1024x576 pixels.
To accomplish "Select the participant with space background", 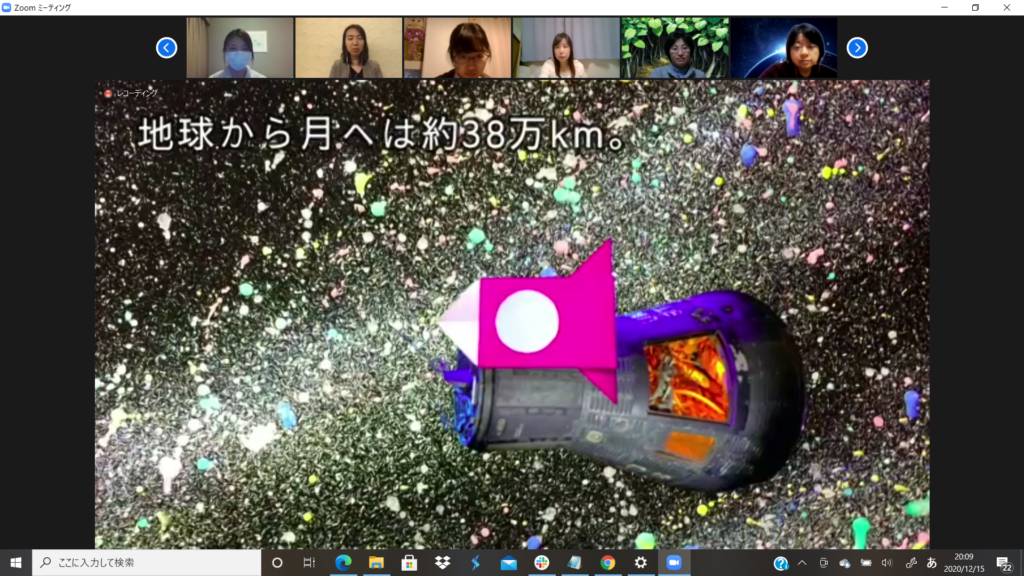I will tap(783, 48).
